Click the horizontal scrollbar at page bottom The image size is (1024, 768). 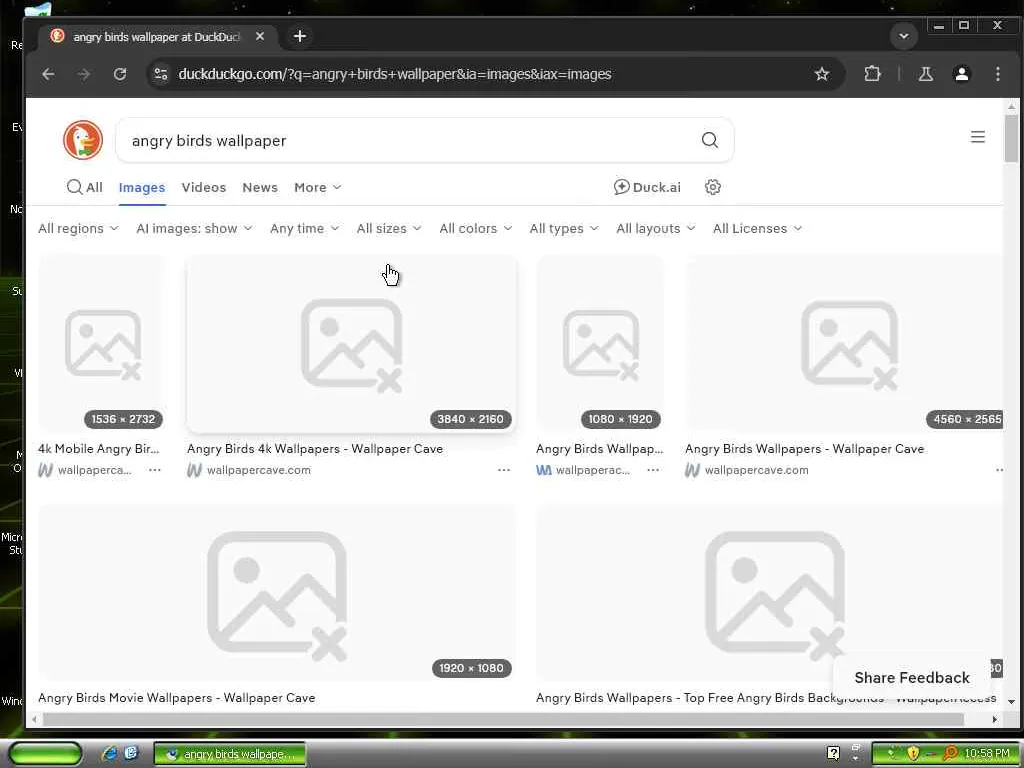point(503,719)
